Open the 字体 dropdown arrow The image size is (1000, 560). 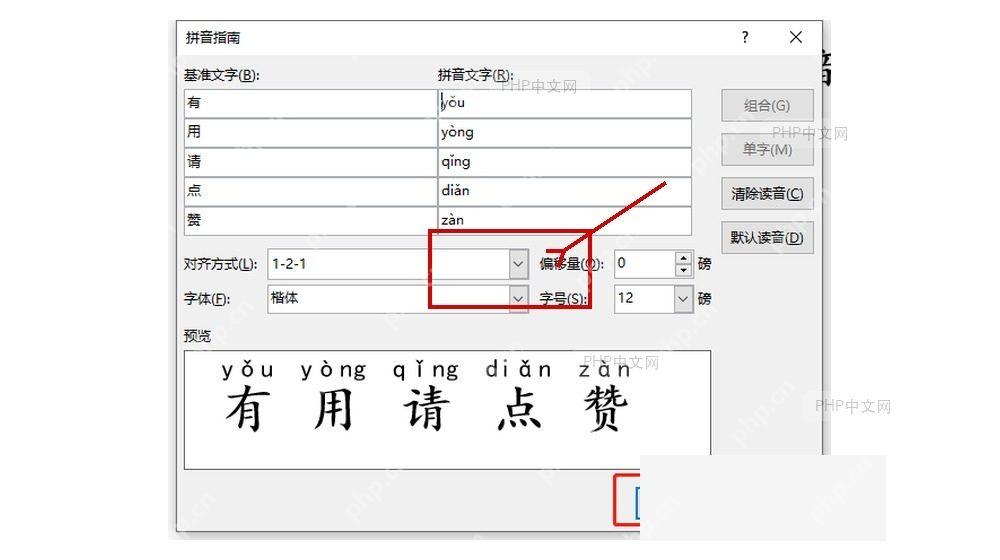pyautogui.click(x=518, y=298)
